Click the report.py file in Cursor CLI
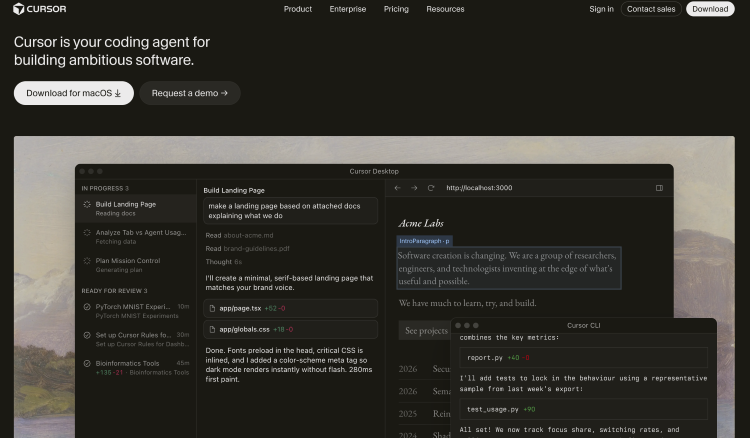Image resolution: width=750 pixels, height=438 pixels. point(583,358)
